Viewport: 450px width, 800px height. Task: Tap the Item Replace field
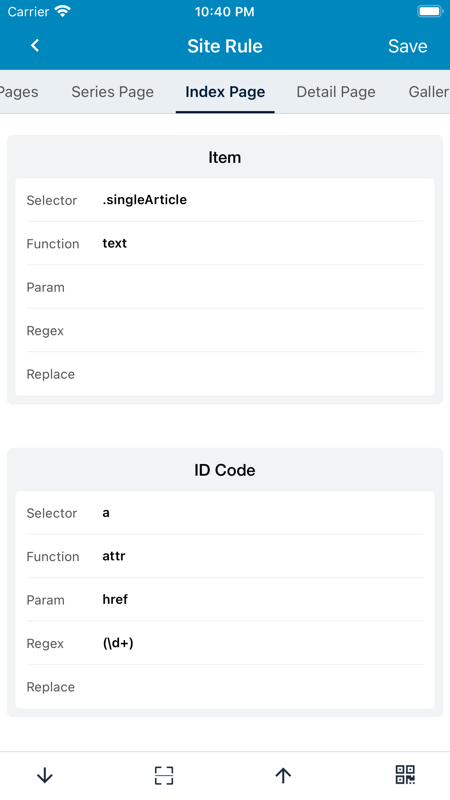click(x=225, y=373)
